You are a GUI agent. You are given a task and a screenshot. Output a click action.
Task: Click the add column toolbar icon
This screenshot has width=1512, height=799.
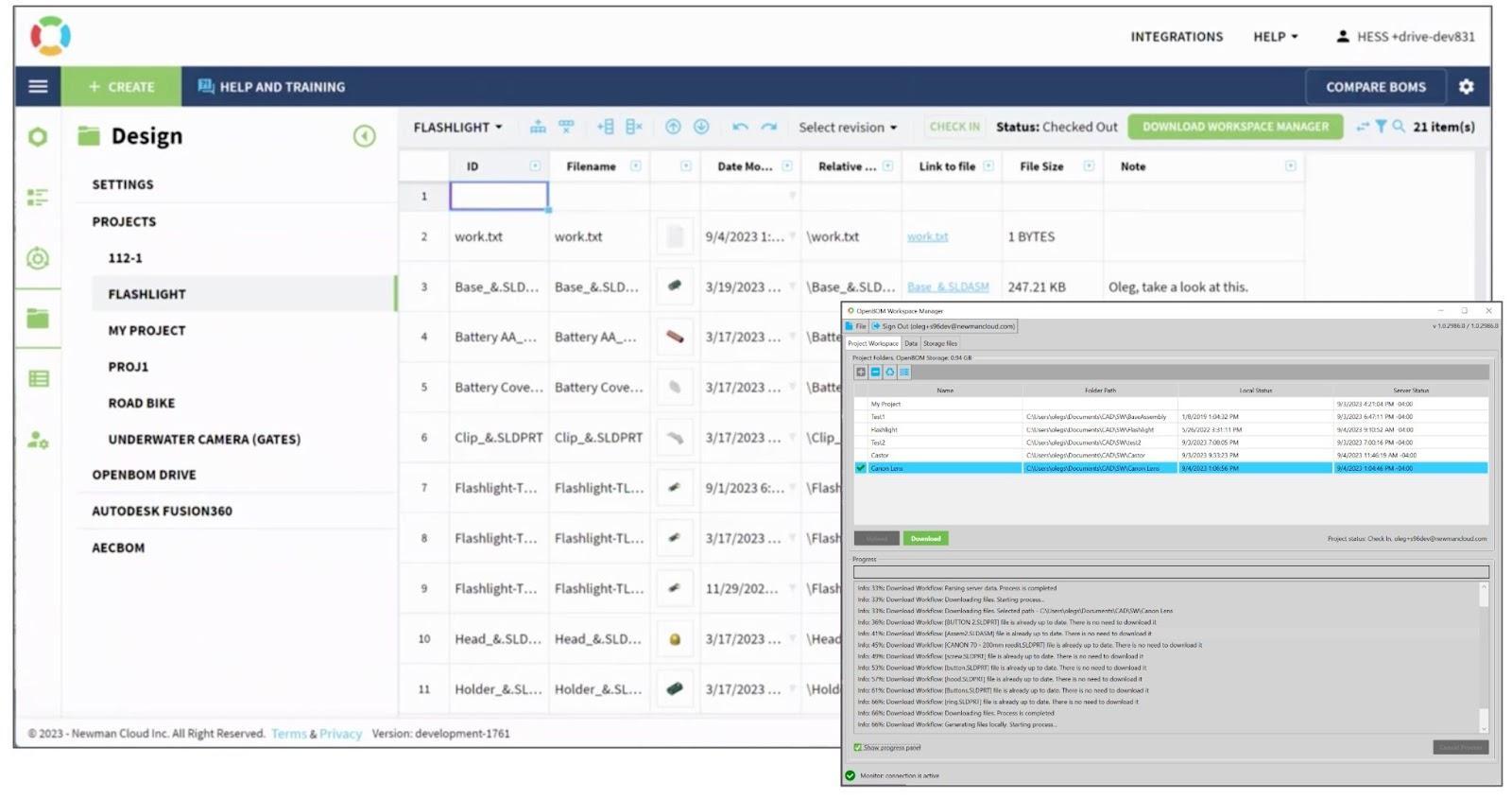pyautogui.click(x=605, y=127)
